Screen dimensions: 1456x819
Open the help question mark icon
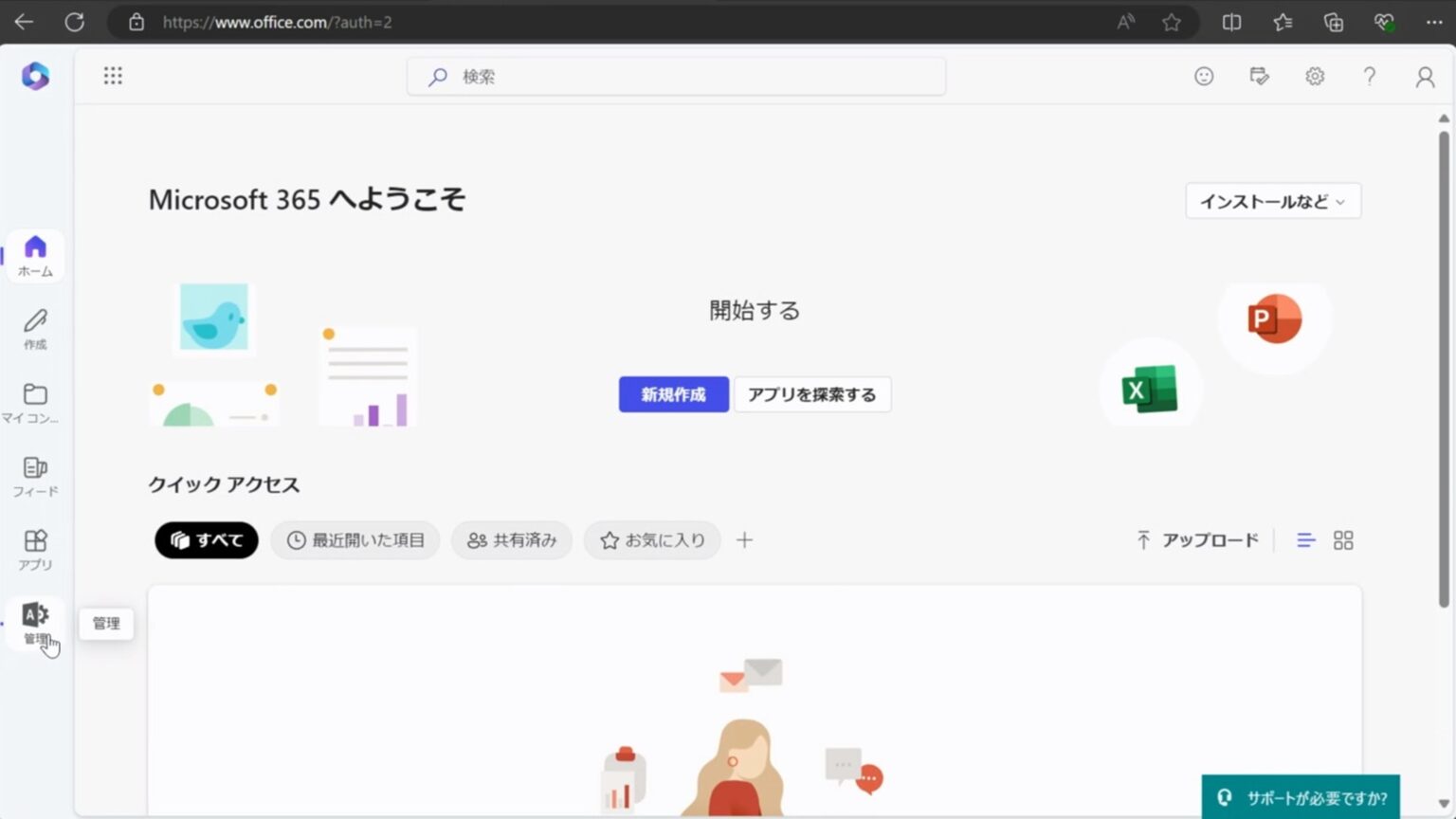(x=1369, y=77)
